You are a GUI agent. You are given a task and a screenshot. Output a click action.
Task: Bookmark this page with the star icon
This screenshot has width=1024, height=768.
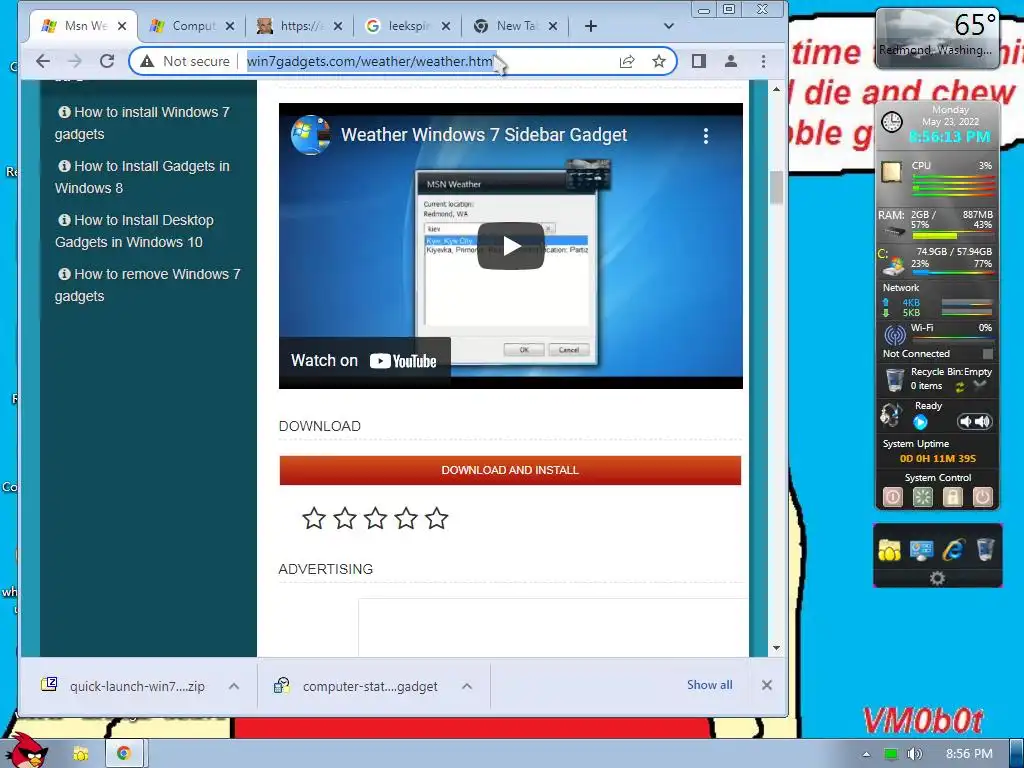[659, 61]
